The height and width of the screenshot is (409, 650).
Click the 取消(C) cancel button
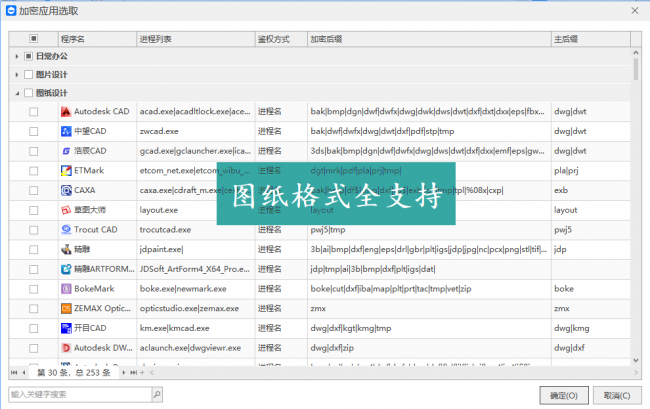tap(617, 395)
